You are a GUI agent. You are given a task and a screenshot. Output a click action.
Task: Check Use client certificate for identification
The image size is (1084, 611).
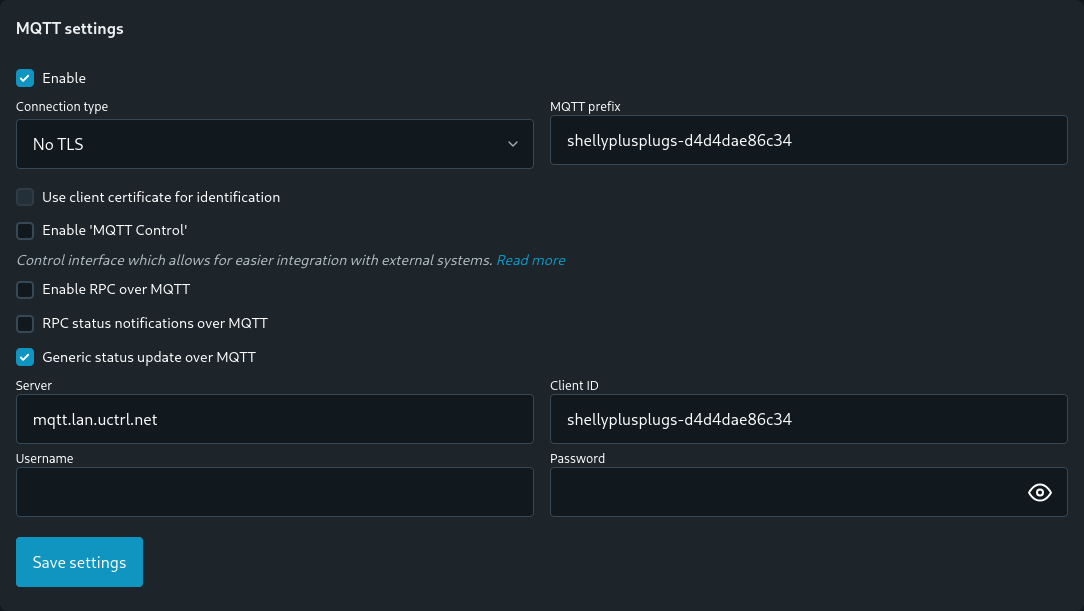tap(26, 198)
